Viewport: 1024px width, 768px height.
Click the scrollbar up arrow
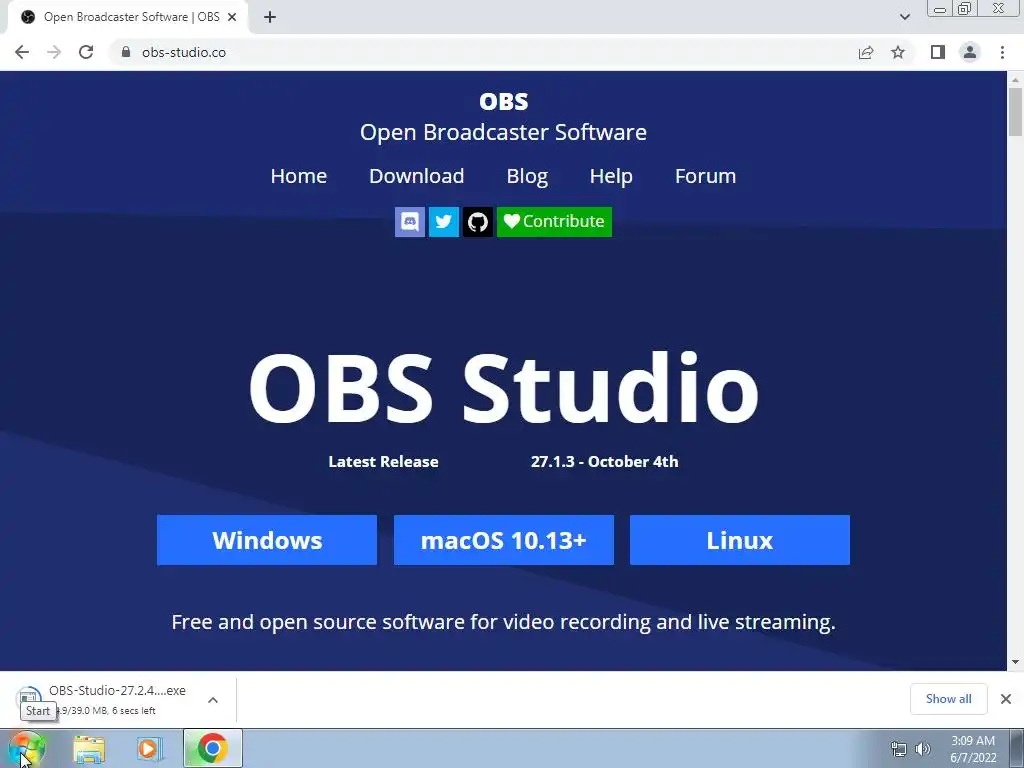1015,80
